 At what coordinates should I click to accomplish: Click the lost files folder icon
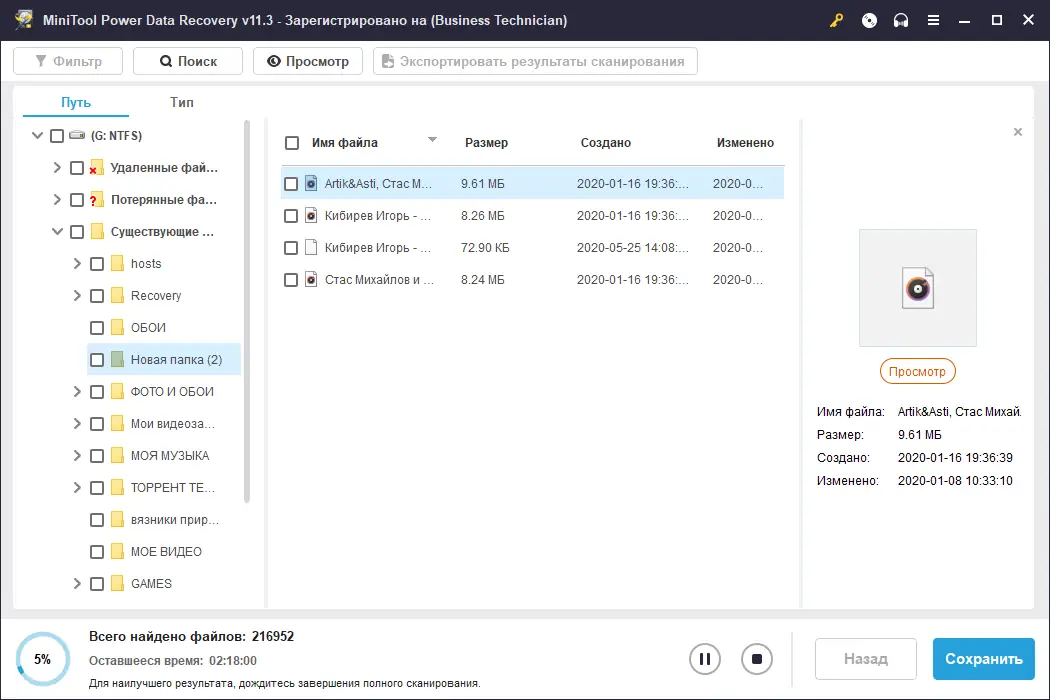(x=96, y=200)
